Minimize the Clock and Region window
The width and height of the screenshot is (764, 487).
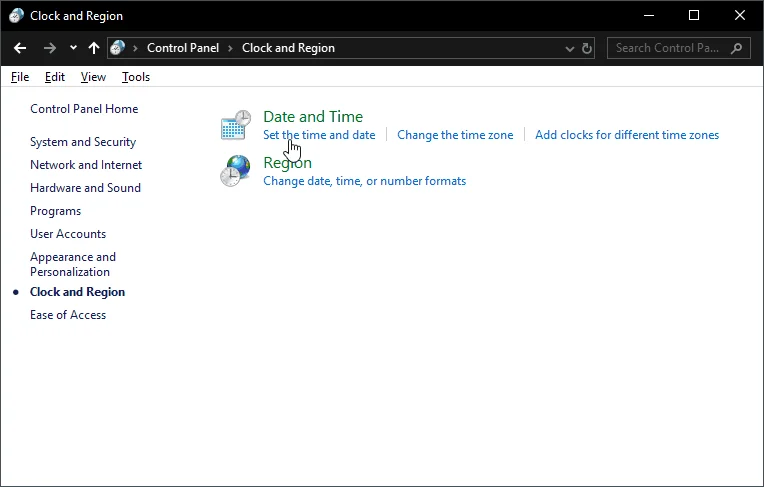point(649,16)
